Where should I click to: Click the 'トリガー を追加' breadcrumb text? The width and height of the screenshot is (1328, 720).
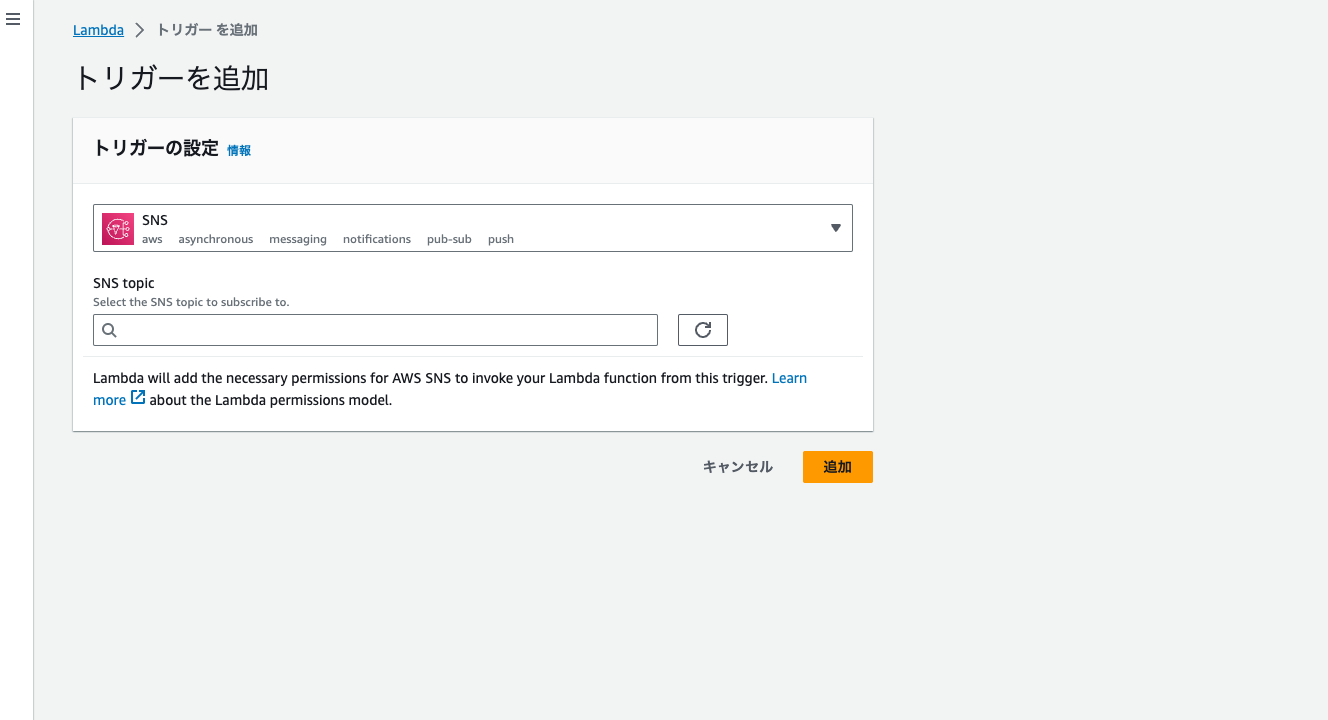[207, 30]
